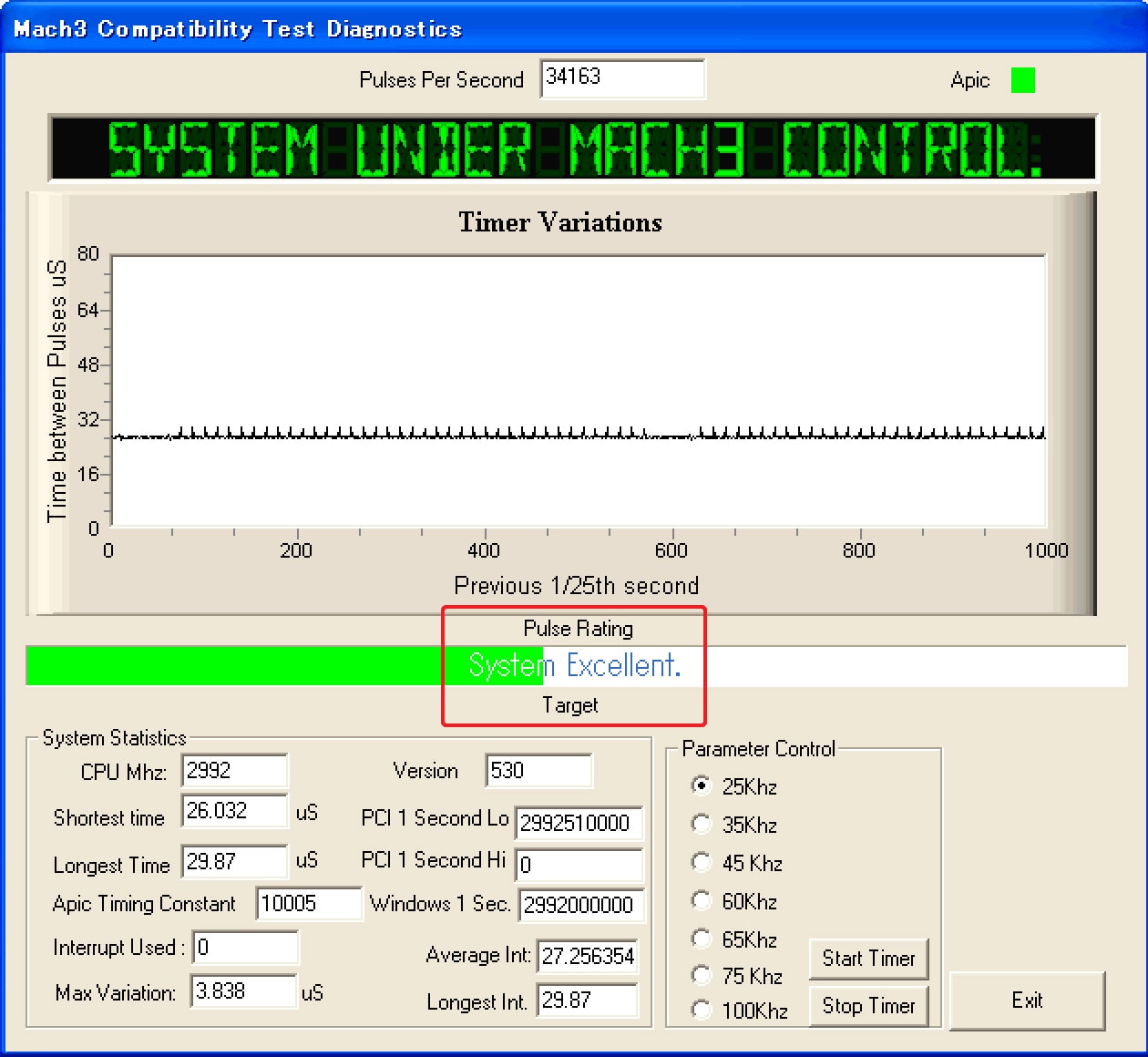
Task: Focus the Shortest time field
Action: tap(234, 811)
